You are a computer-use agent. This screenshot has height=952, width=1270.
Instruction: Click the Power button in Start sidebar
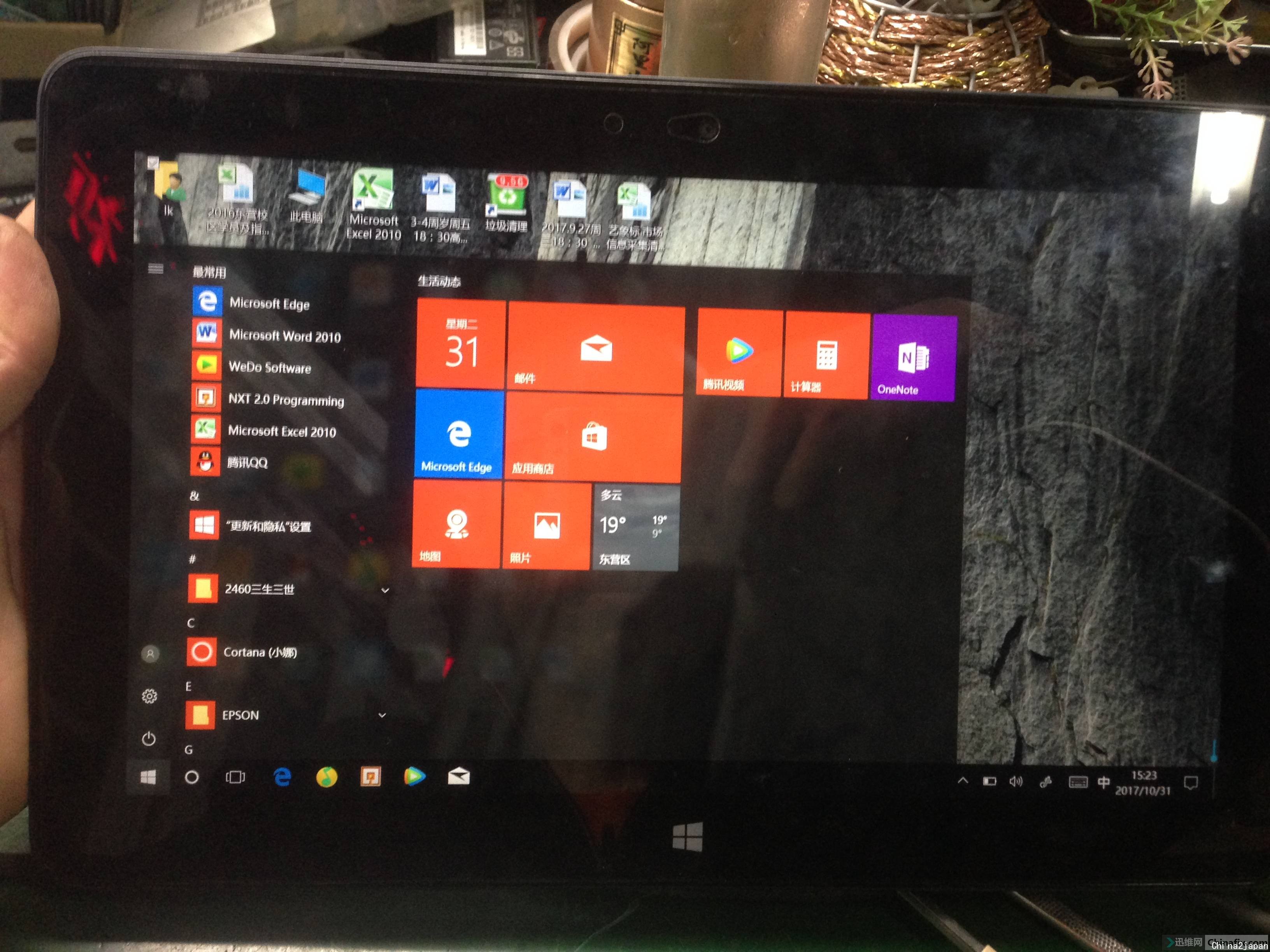[149, 738]
